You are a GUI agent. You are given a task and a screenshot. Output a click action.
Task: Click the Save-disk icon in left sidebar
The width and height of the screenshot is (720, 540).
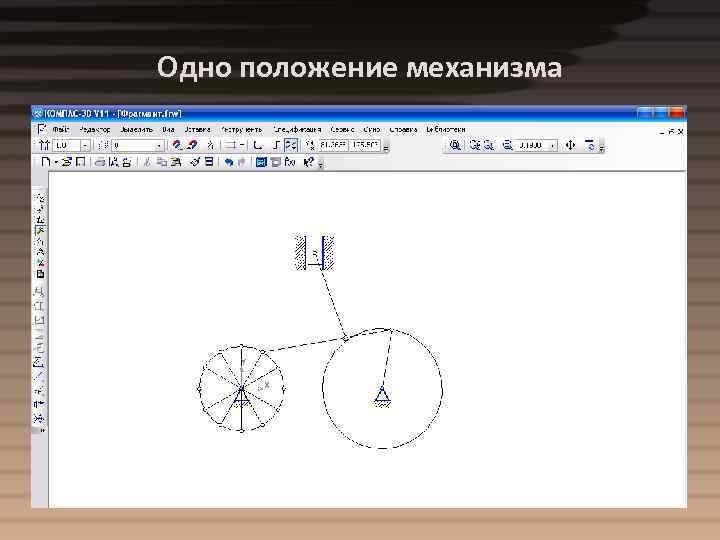[40, 275]
